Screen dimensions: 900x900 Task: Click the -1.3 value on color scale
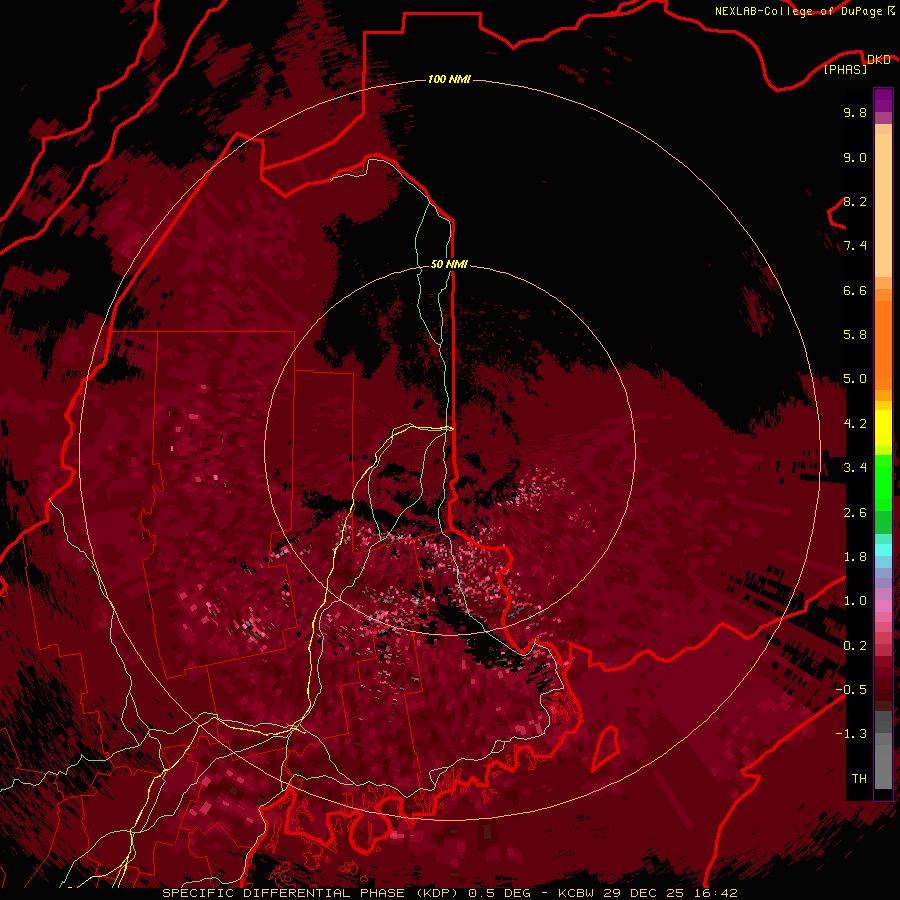pos(851,735)
